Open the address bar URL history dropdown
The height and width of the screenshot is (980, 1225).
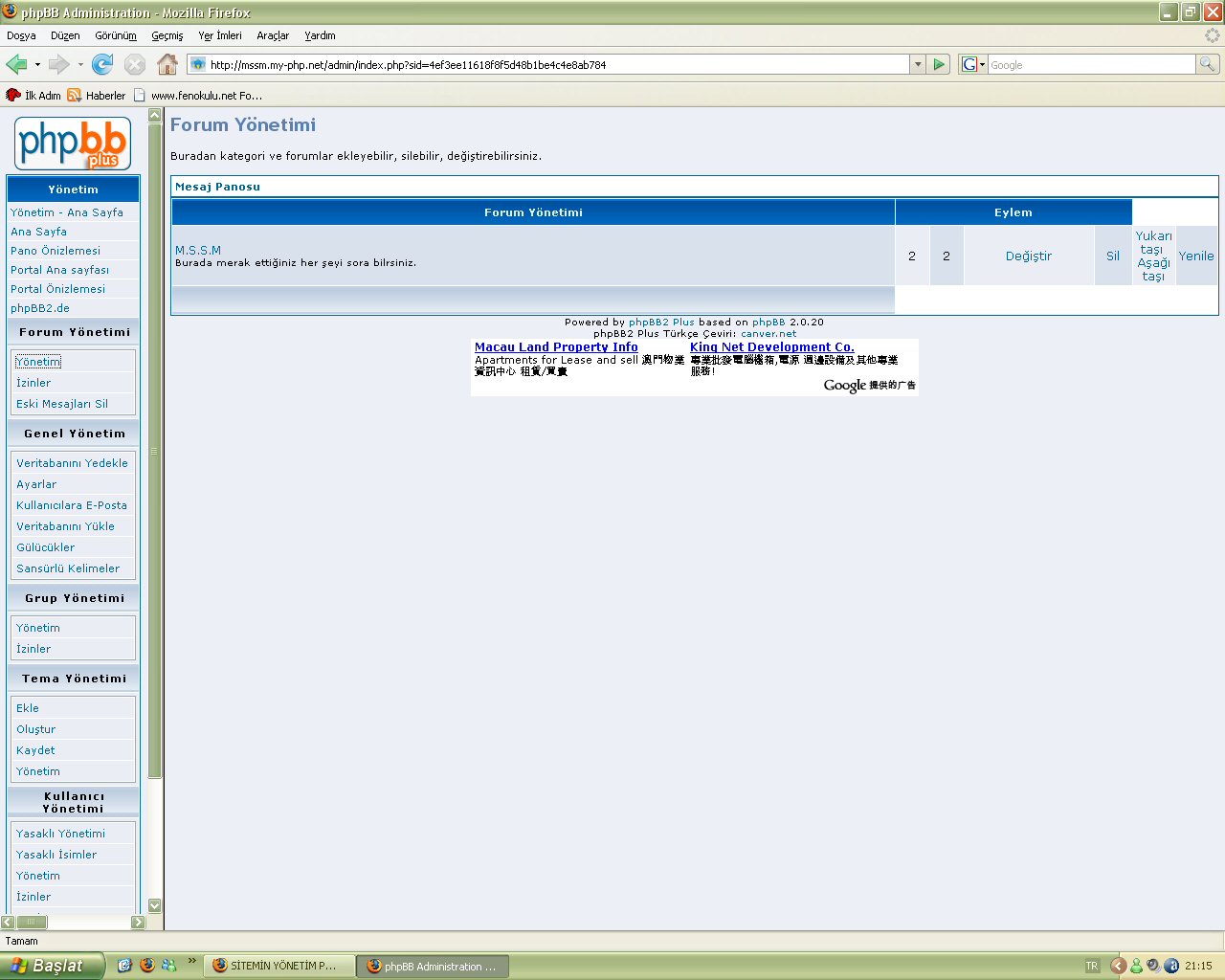point(918,64)
